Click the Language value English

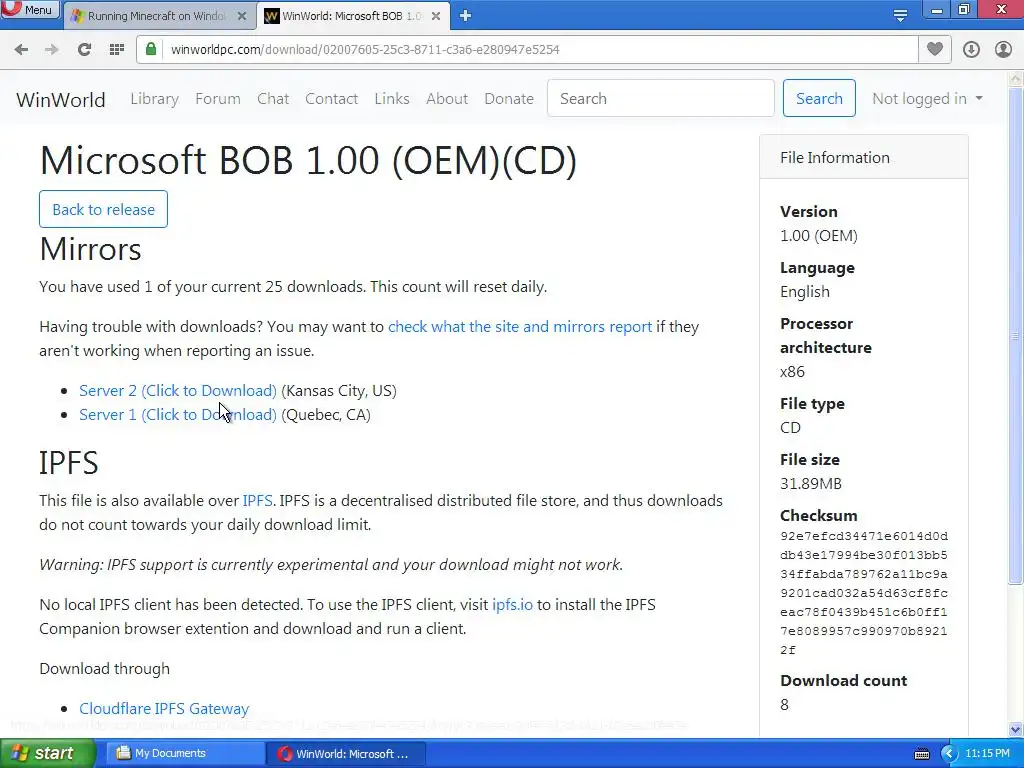pyautogui.click(x=805, y=292)
